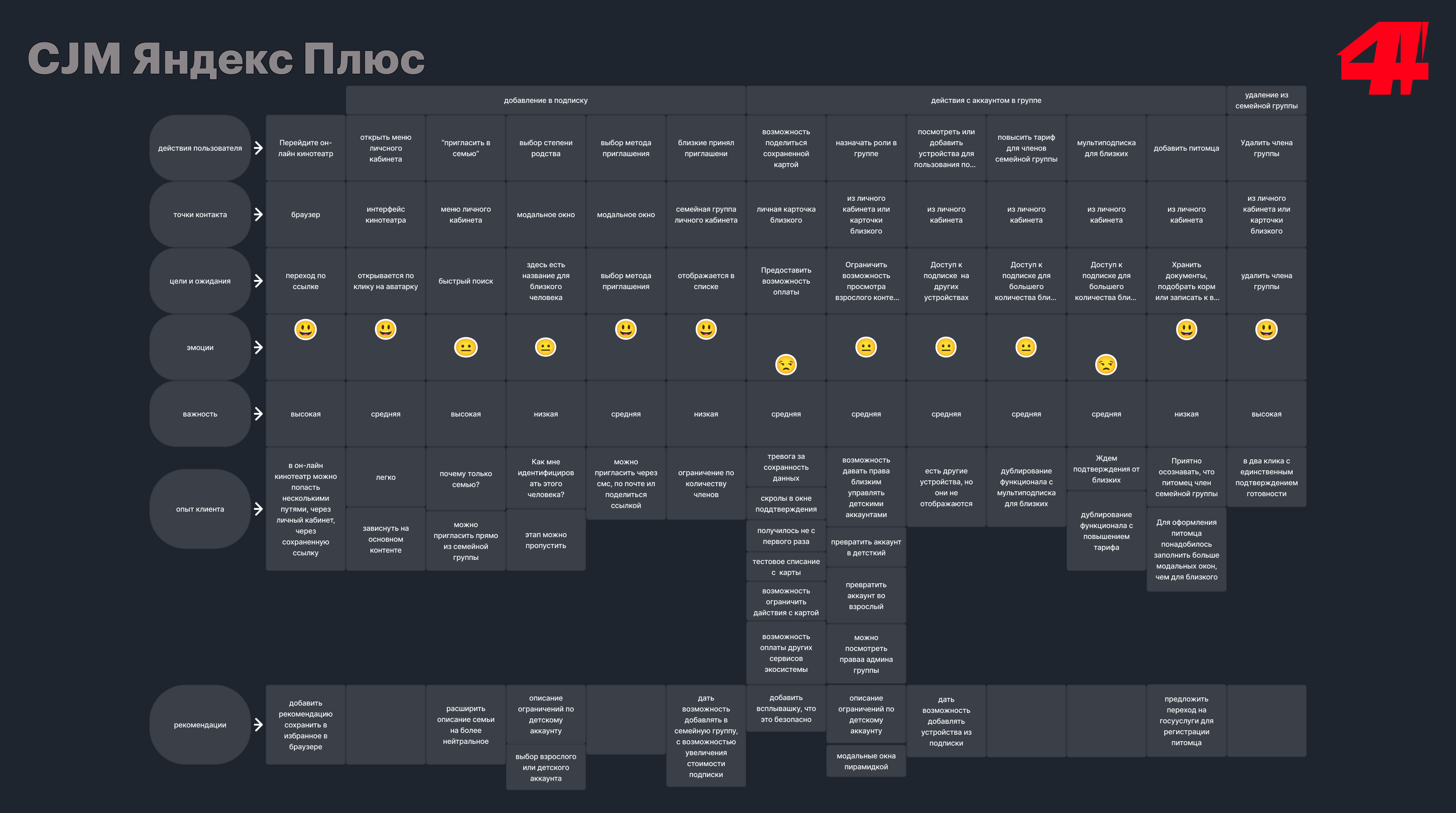Screen dimensions: 1456x813
Task: Click the arrow beside 'действия пользователя'
Action: 258,148
